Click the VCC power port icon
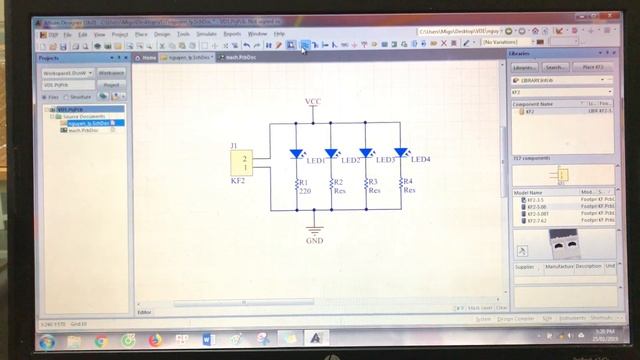This screenshot has width=640, height=360. tap(364, 44)
